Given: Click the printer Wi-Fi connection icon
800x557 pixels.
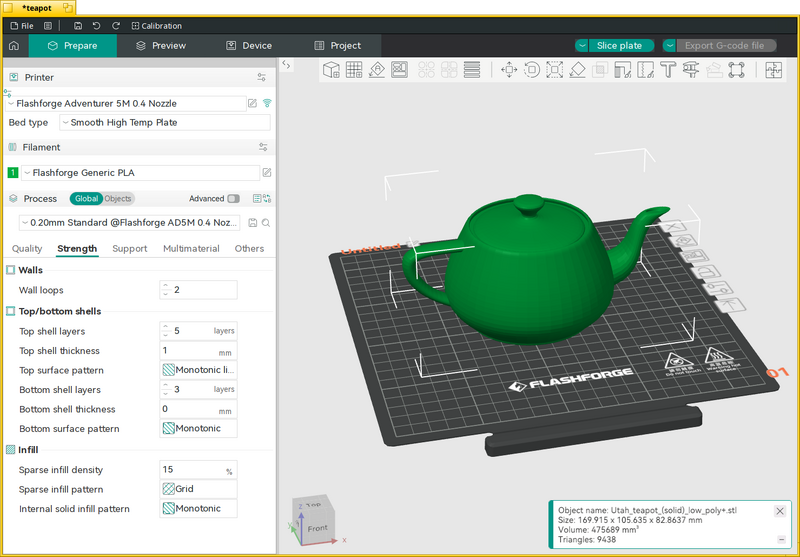Looking at the screenshot, I should tap(267, 104).
